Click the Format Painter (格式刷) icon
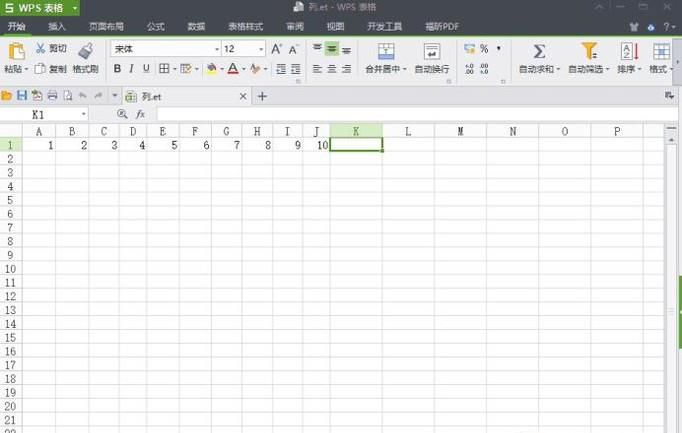This screenshot has height=433, width=682. pyautogui.click(x=85, y=51)
